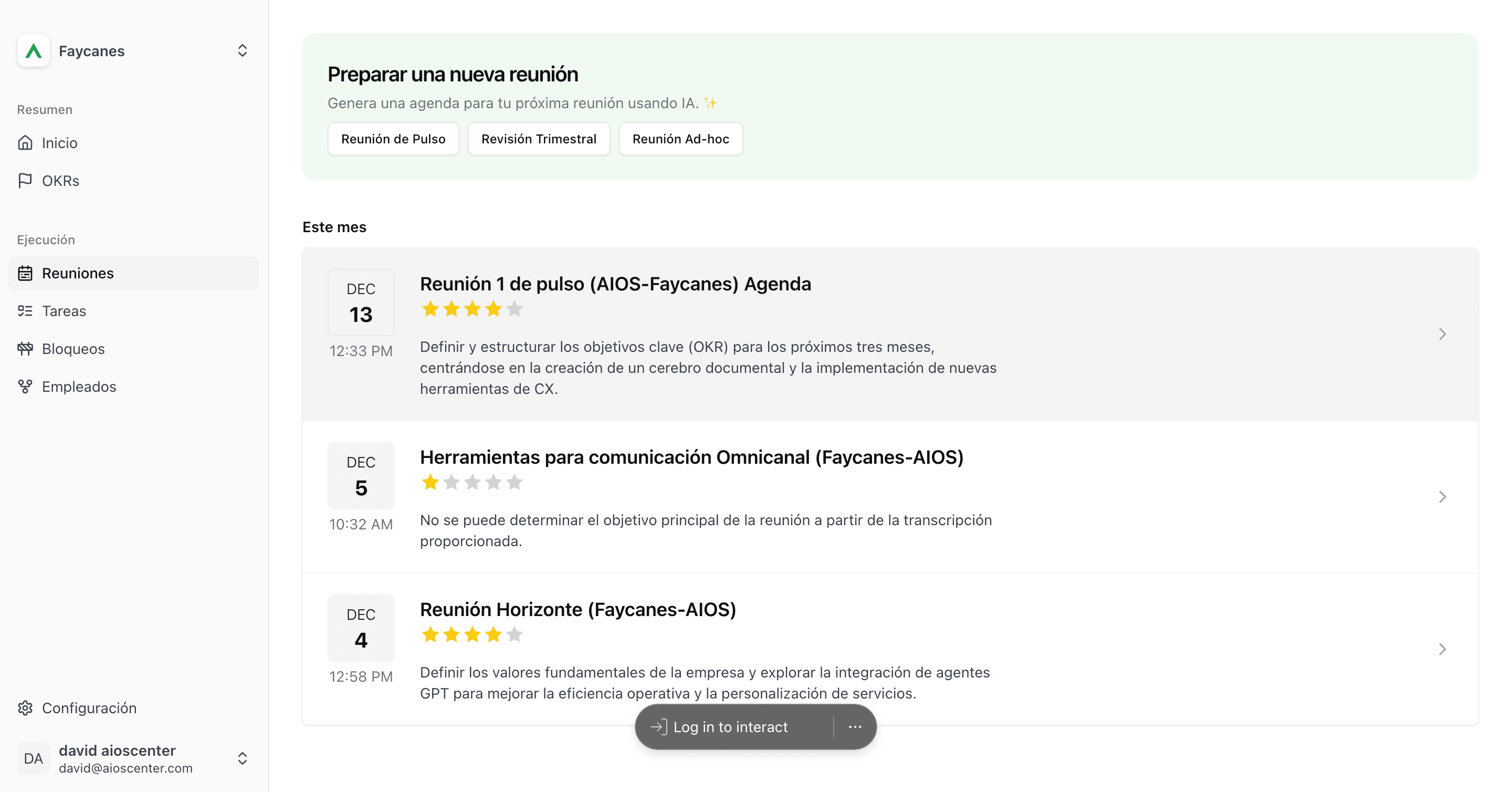1512x792 pixels.
Task: Open Inicio via the home icon
Action: pyautogui.click(x=25, y=143)
